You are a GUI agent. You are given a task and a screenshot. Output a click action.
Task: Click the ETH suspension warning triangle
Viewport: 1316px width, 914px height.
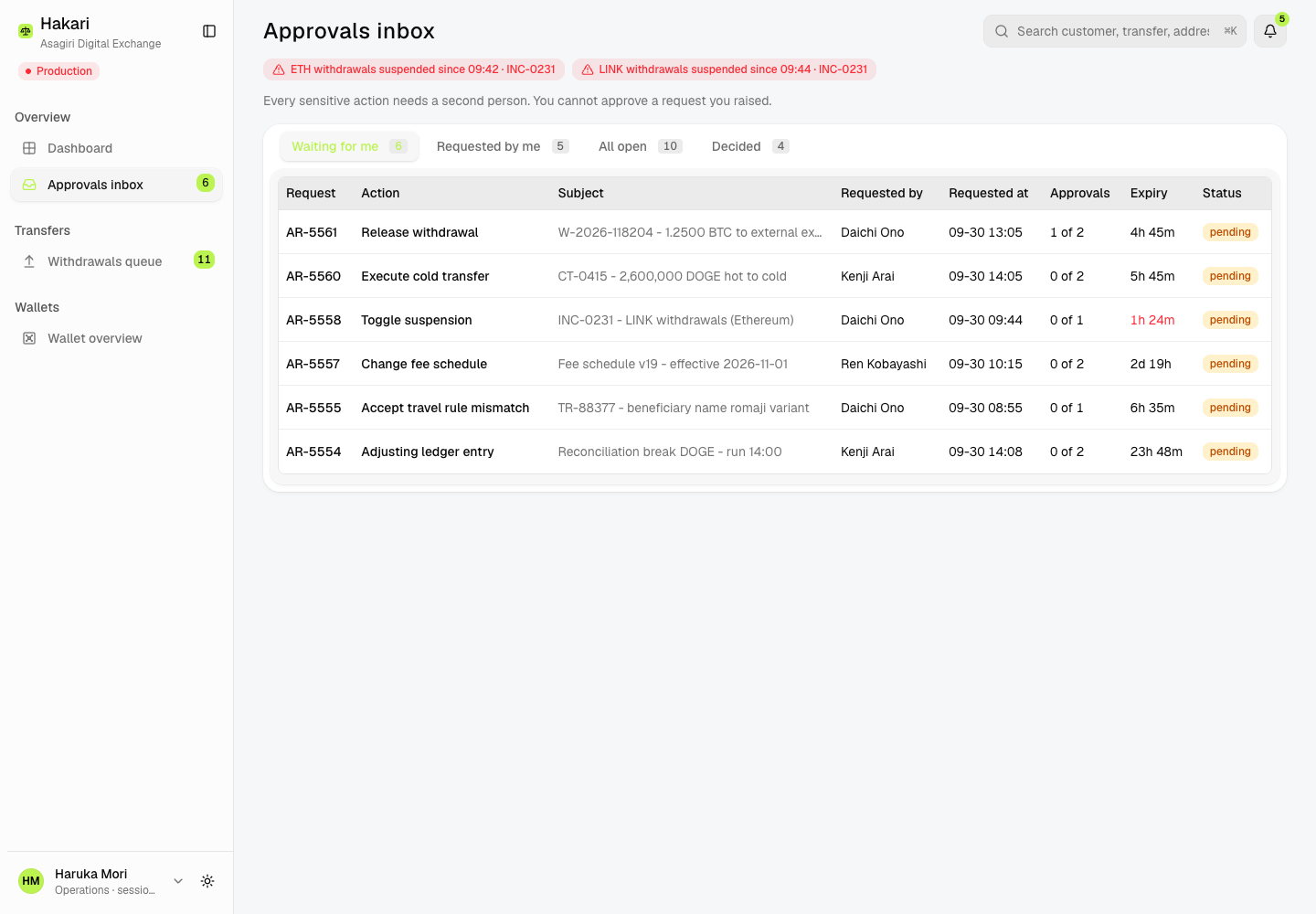point(279,69)
